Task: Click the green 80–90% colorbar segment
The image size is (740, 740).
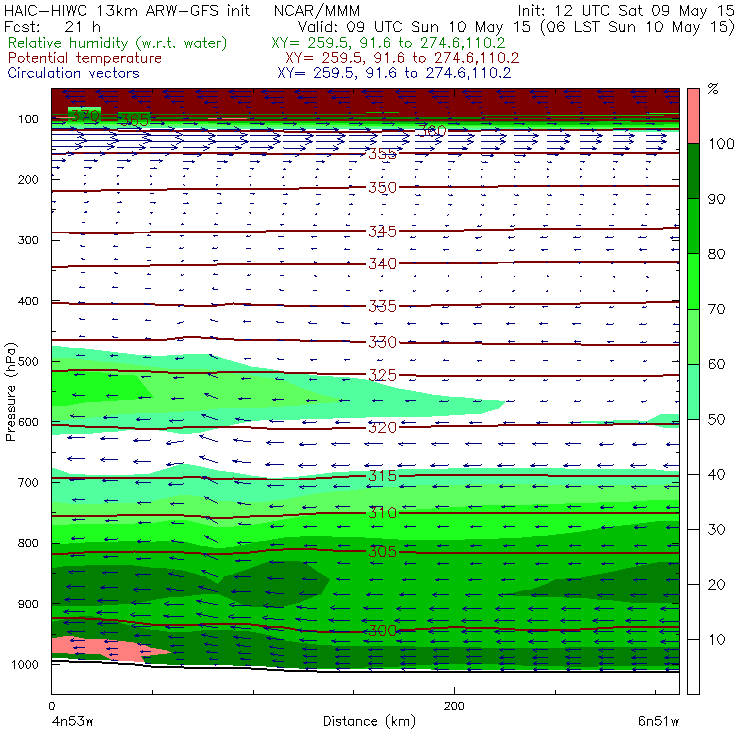Action: 693,226
